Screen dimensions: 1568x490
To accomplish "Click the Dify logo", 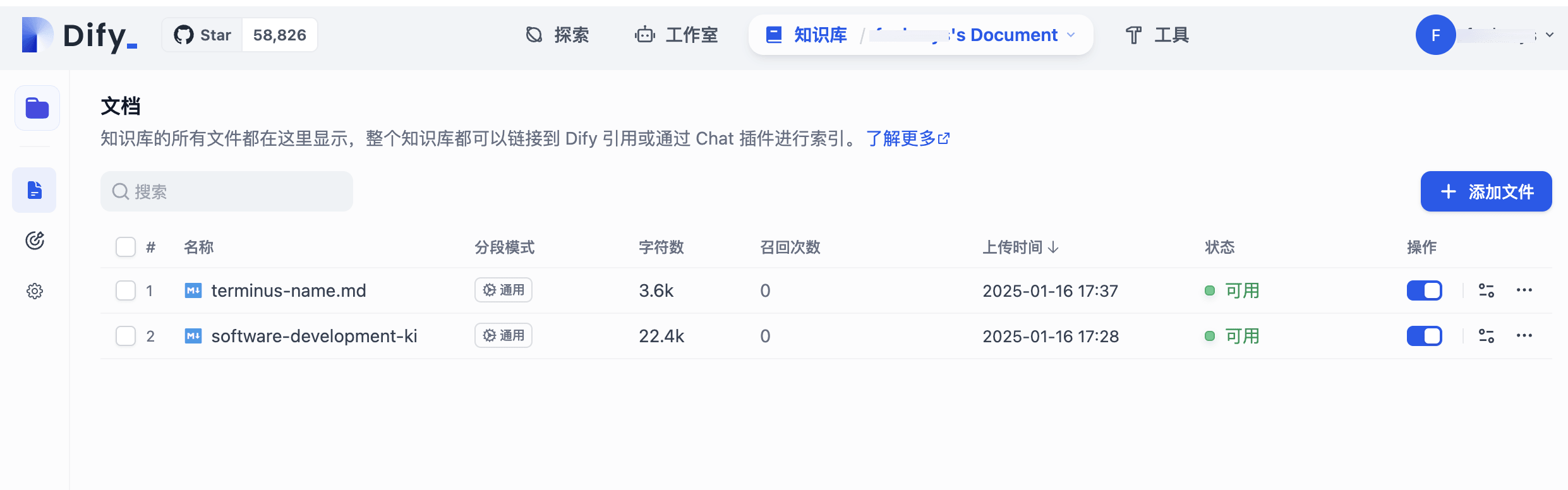I will tap(80, 35).
